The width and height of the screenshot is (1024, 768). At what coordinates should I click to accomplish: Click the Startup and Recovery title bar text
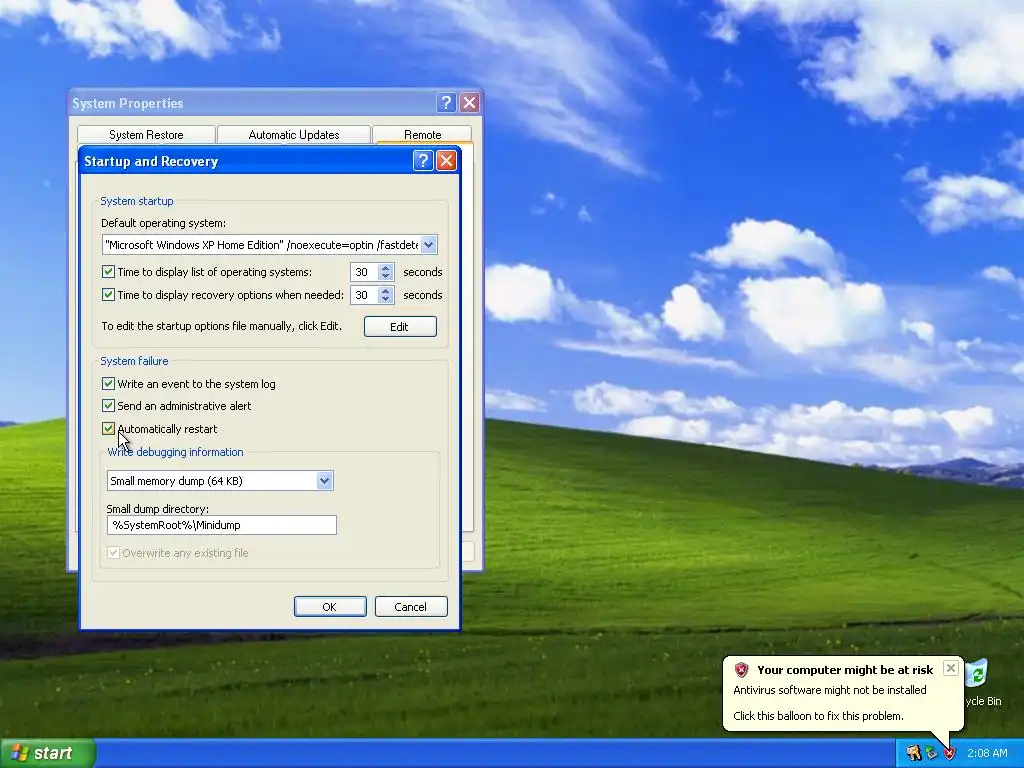point(151,161)
